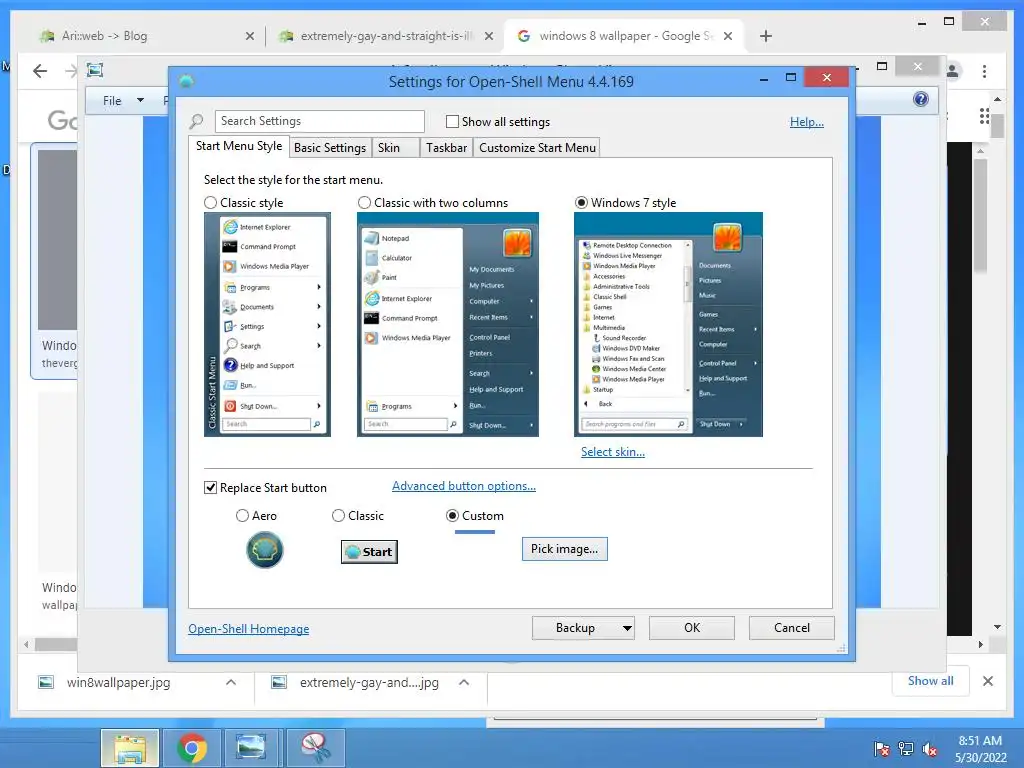The width and height of the screenshot is (1024, 768).
Task: Close the 'windows 8 wallpaper' Chrome tab
Action: (x=728, y=36)
